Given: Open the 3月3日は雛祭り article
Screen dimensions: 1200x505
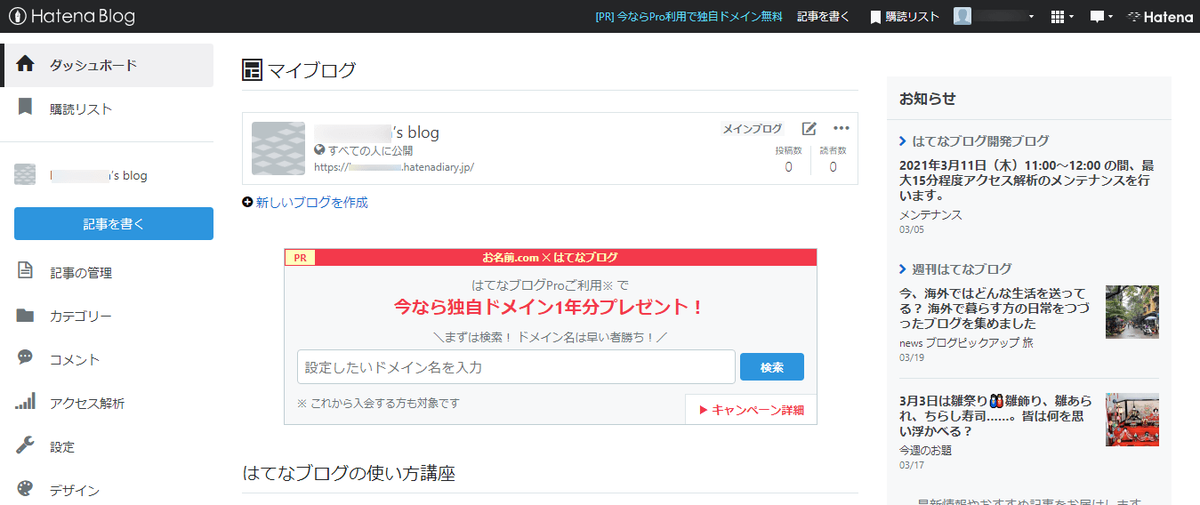Looking at the screenshot, I should (x=996, y=416).
